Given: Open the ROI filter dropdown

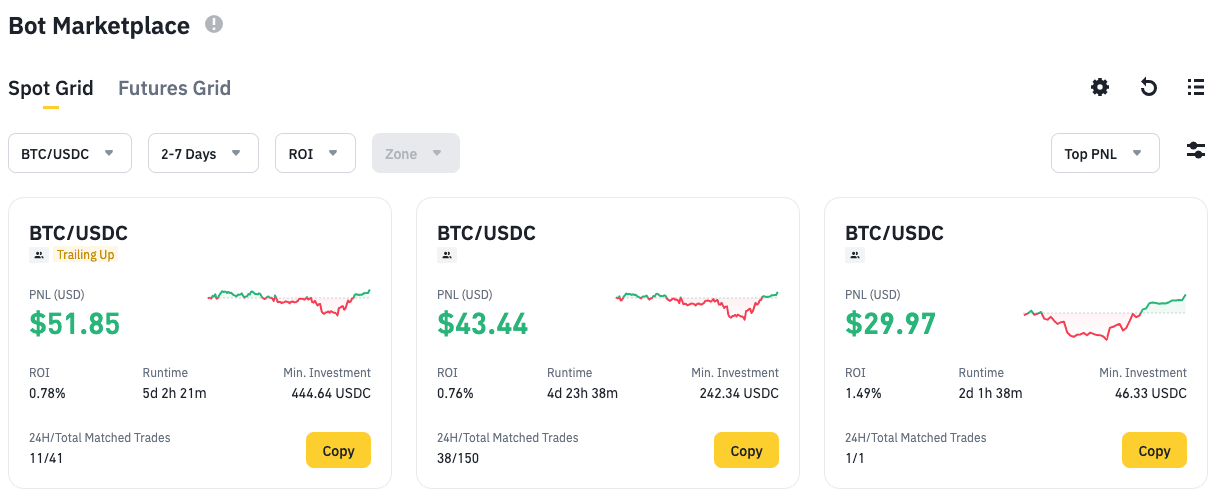Looking at the screenshot, I should (315, 153).
